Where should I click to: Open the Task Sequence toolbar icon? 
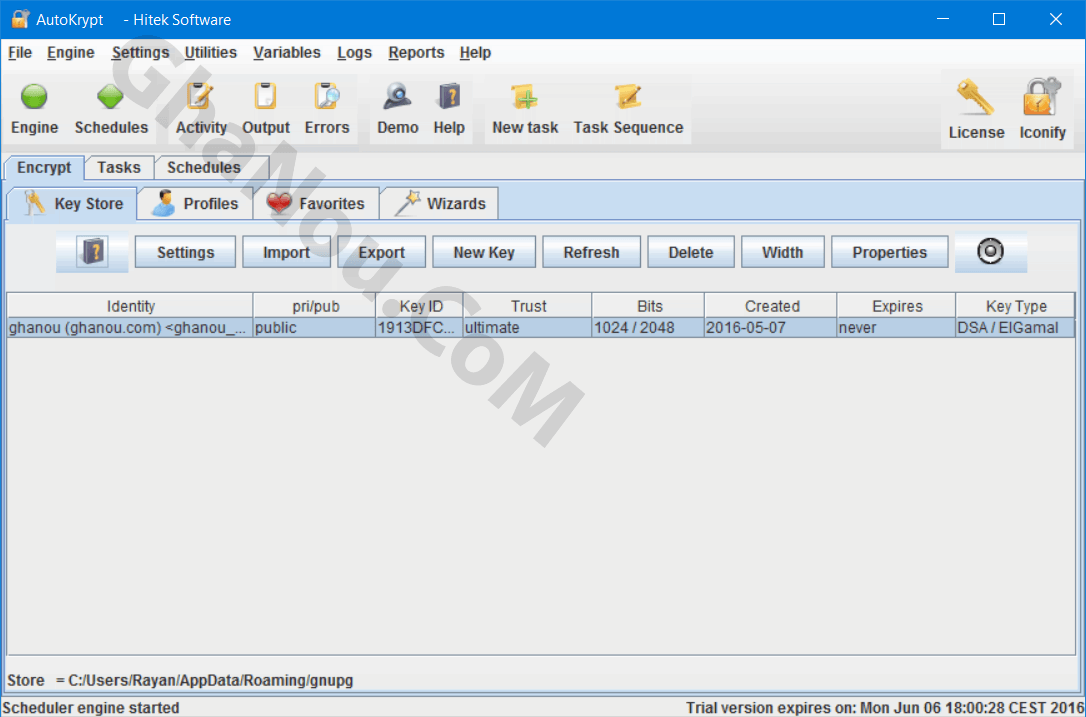tap(627, 97)
